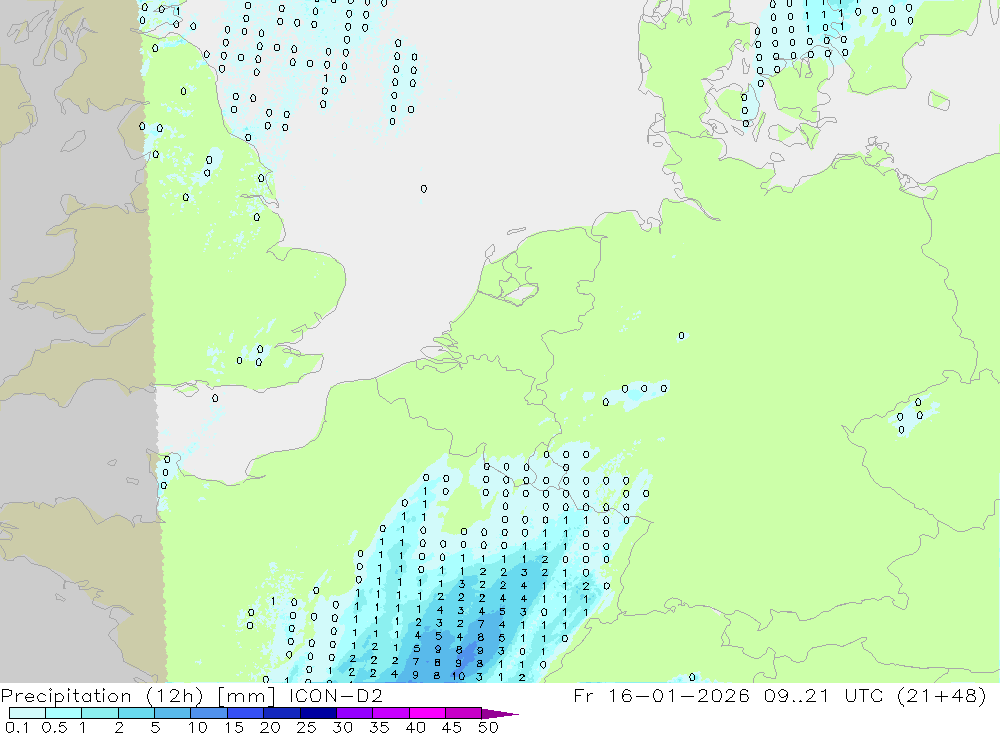Click the legend scale label '25'
Image resolution: width=1000 pixels, height=733 pixels.
coord(306,727)
